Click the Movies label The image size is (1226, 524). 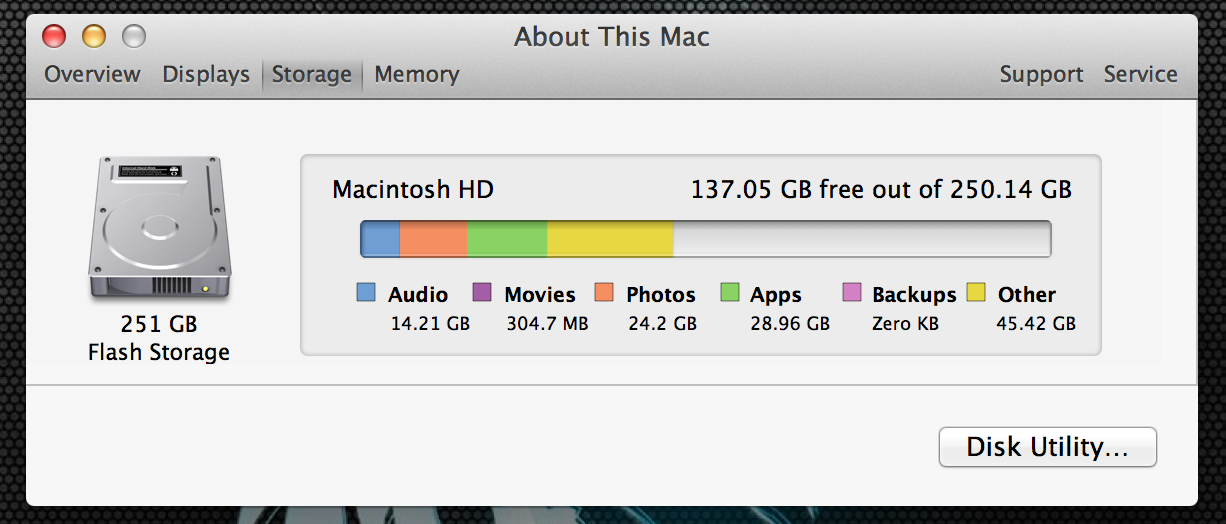pyautogui.click(x=540, y=294)
